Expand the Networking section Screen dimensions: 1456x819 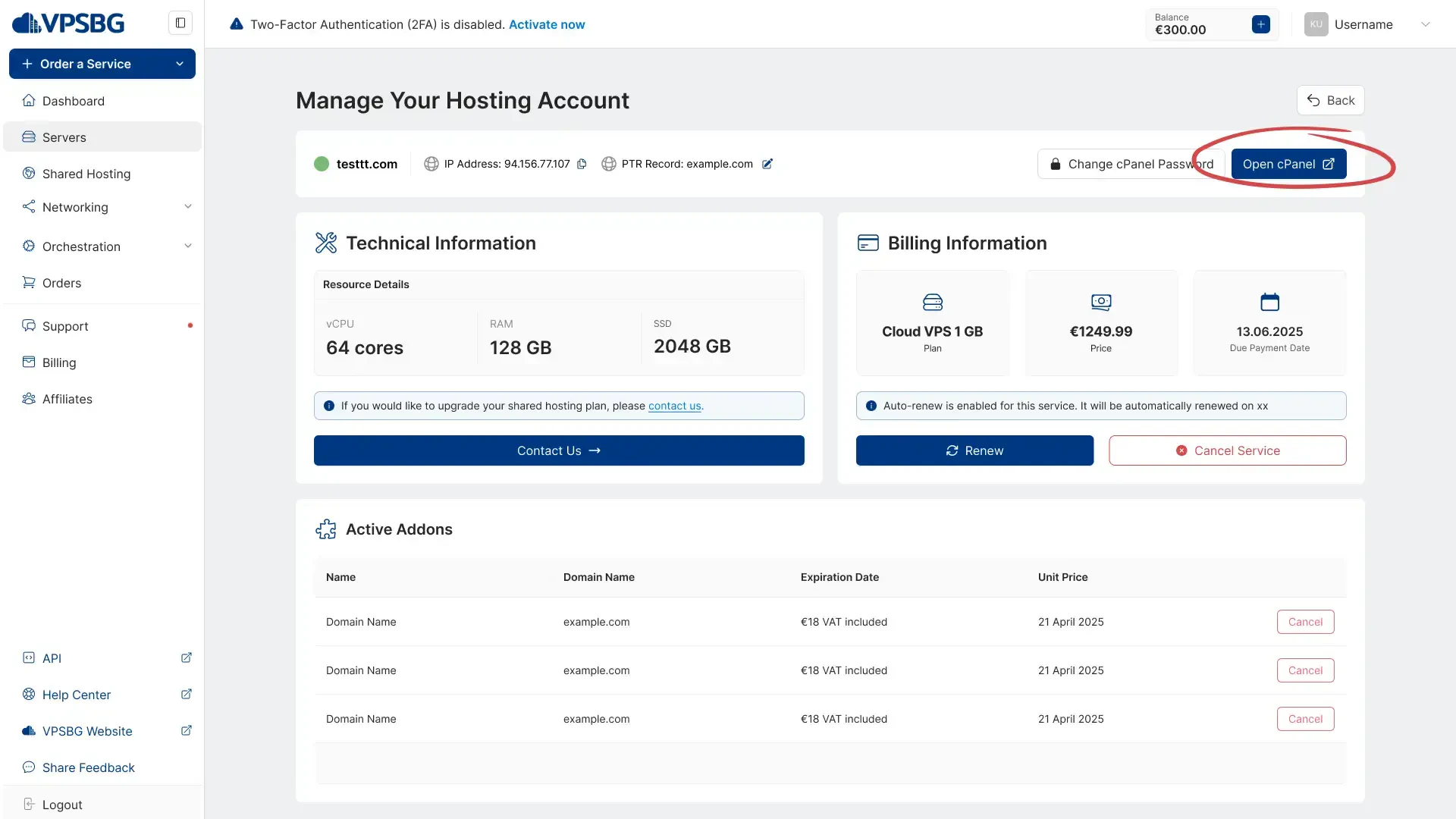pyautogui.click(x=187, y=206)
